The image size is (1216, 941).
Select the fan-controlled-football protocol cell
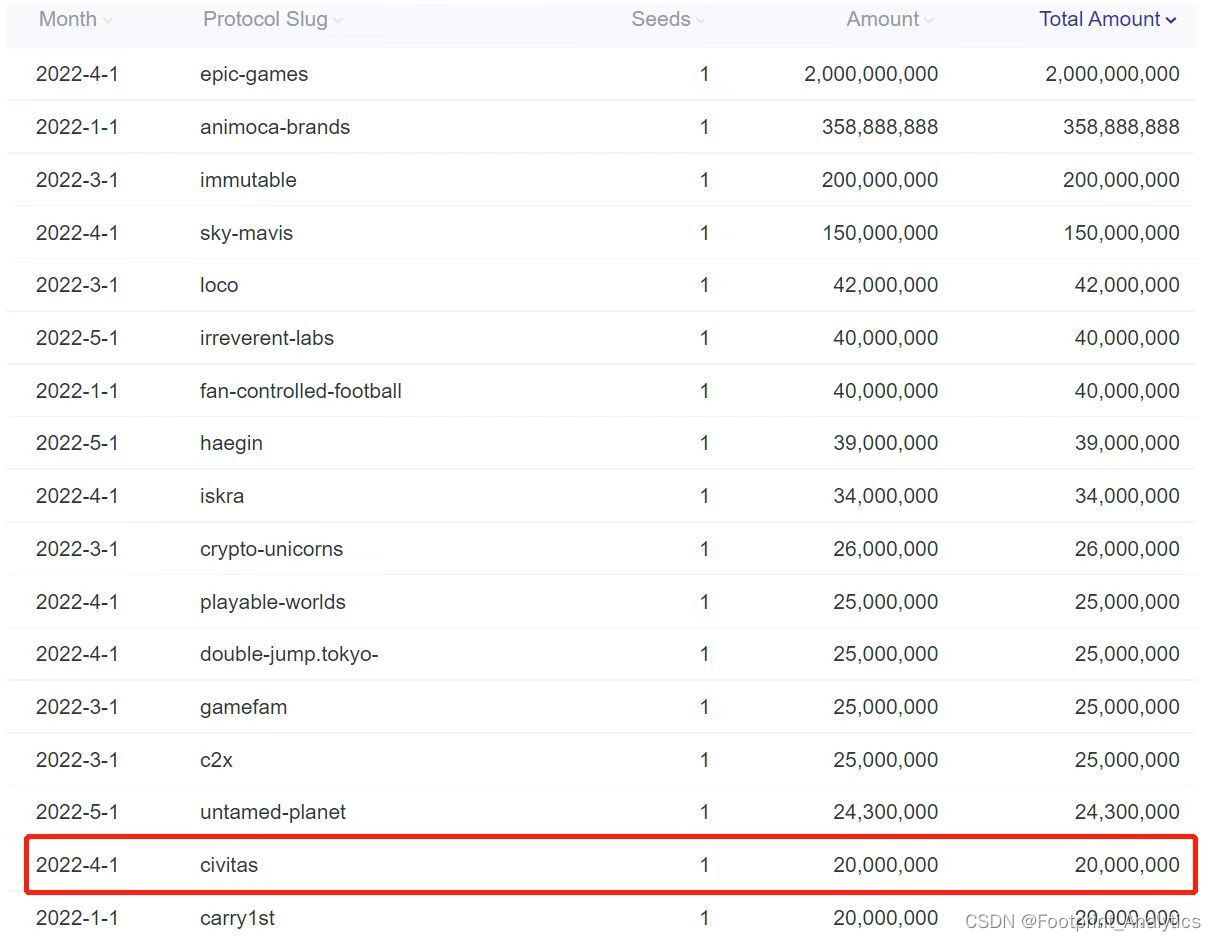point(301,391)
